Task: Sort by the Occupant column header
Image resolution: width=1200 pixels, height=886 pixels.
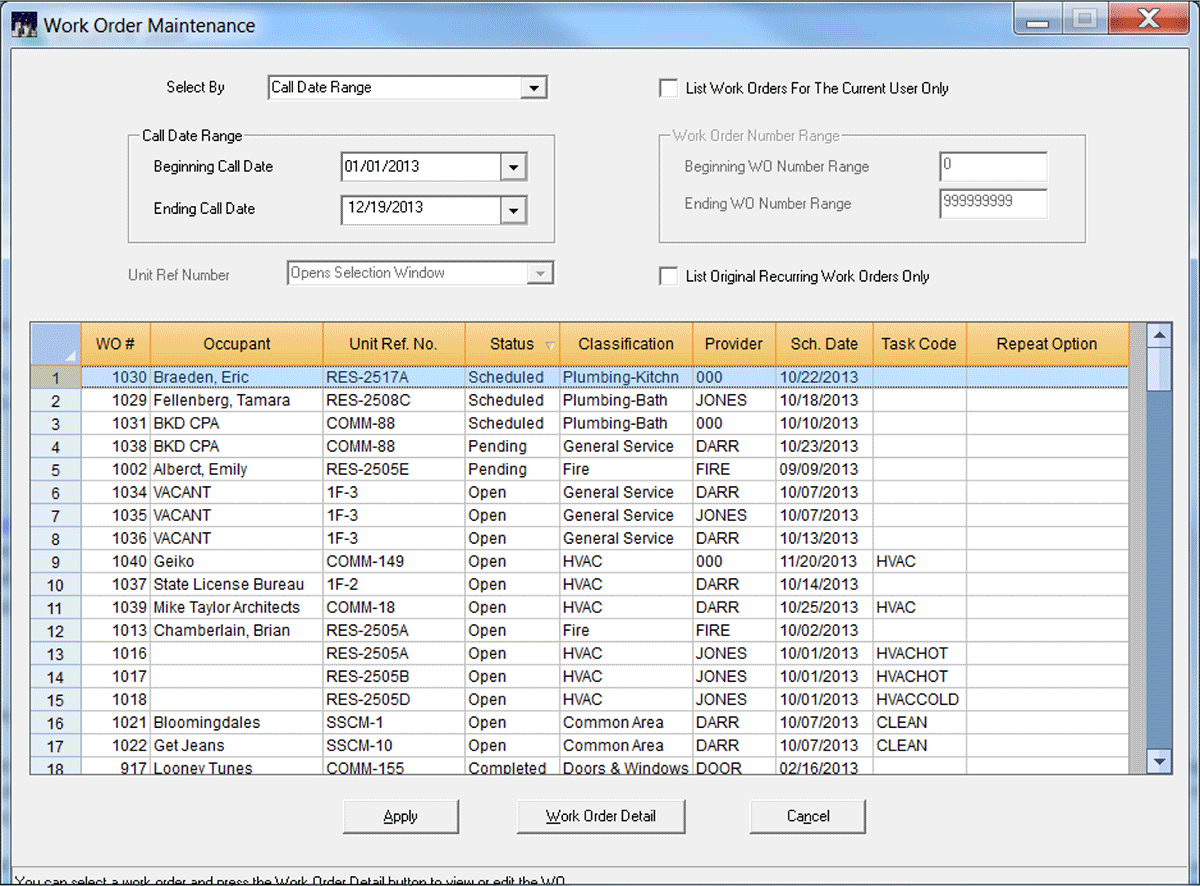Action: click(x=237, y=344)
